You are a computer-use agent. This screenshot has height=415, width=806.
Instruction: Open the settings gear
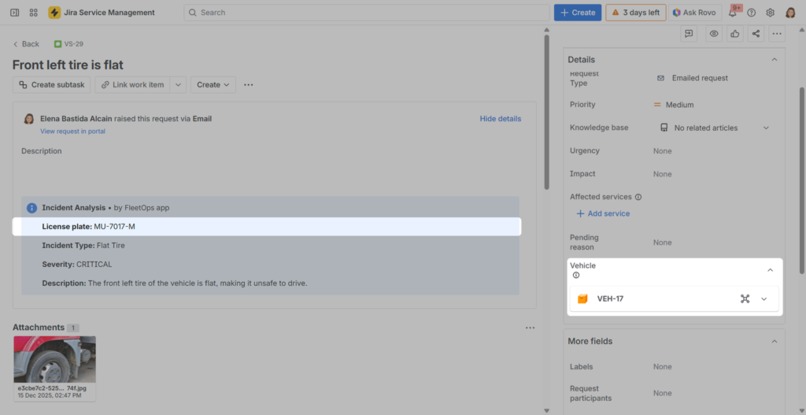click(770, 13)
